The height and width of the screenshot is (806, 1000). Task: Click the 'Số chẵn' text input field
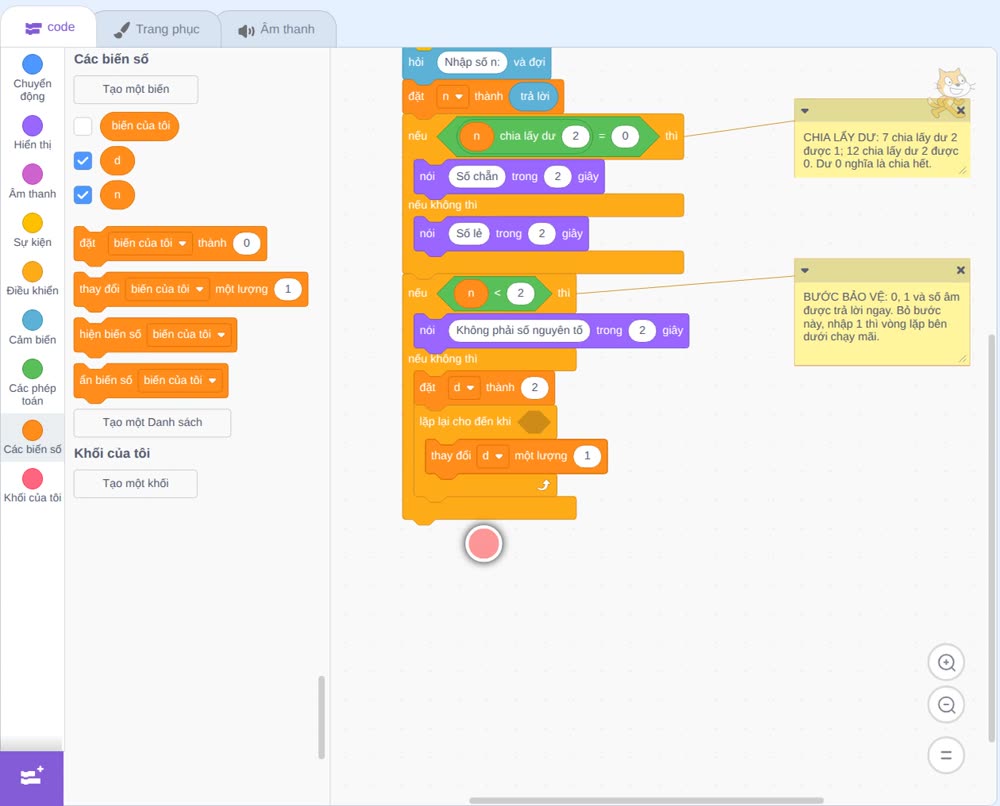click(477, 177)
